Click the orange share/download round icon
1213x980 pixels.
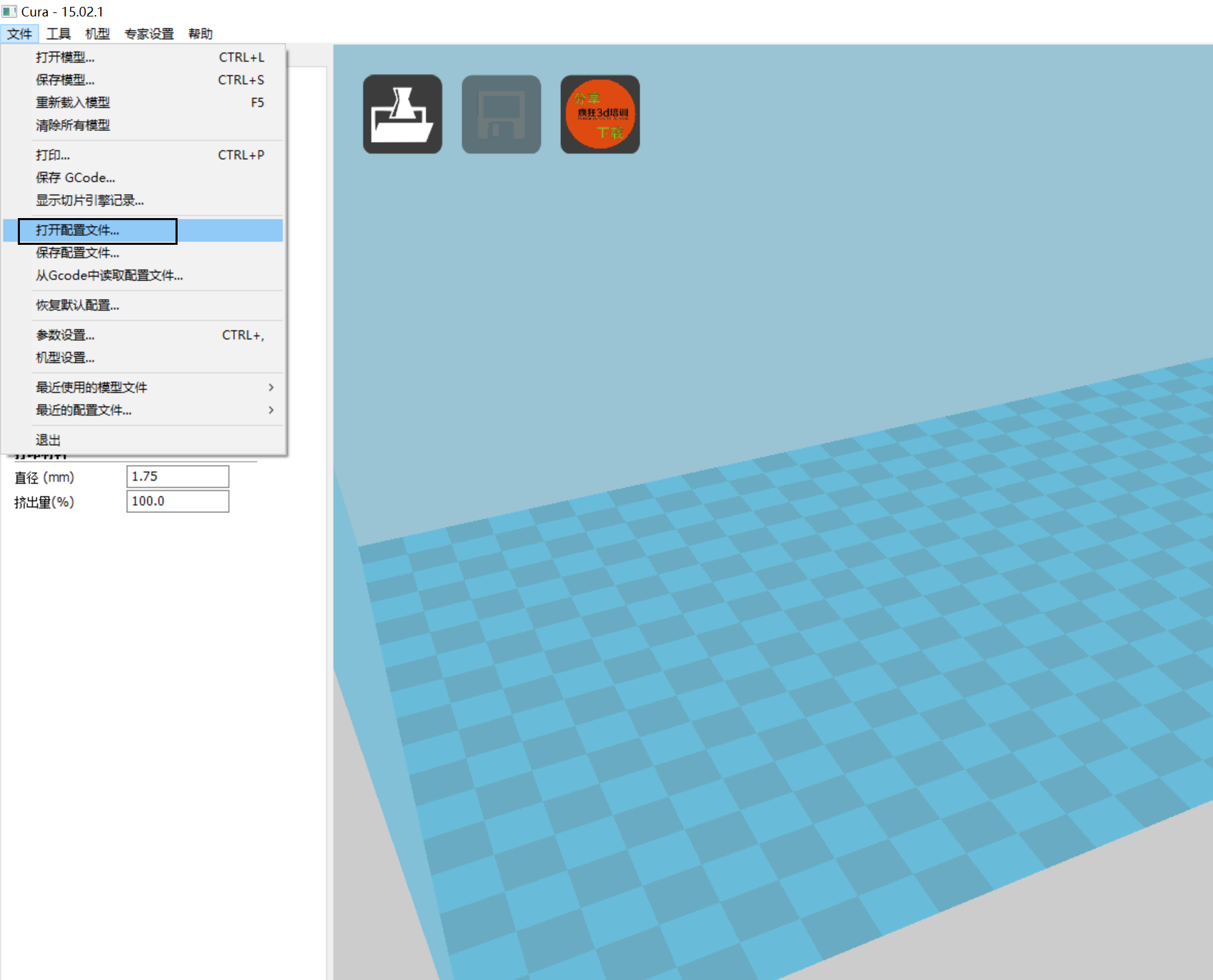pos(600,114)
